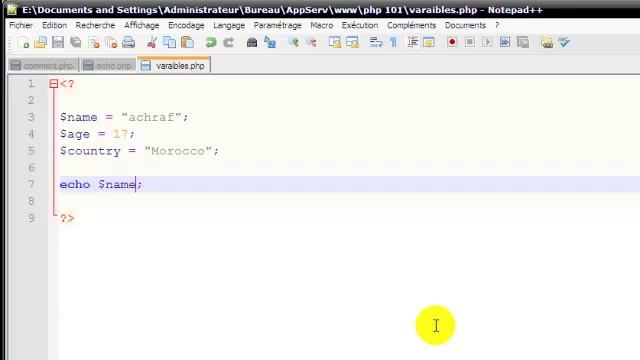Click the "achraf" string on line 3

[x=151, y=118]
